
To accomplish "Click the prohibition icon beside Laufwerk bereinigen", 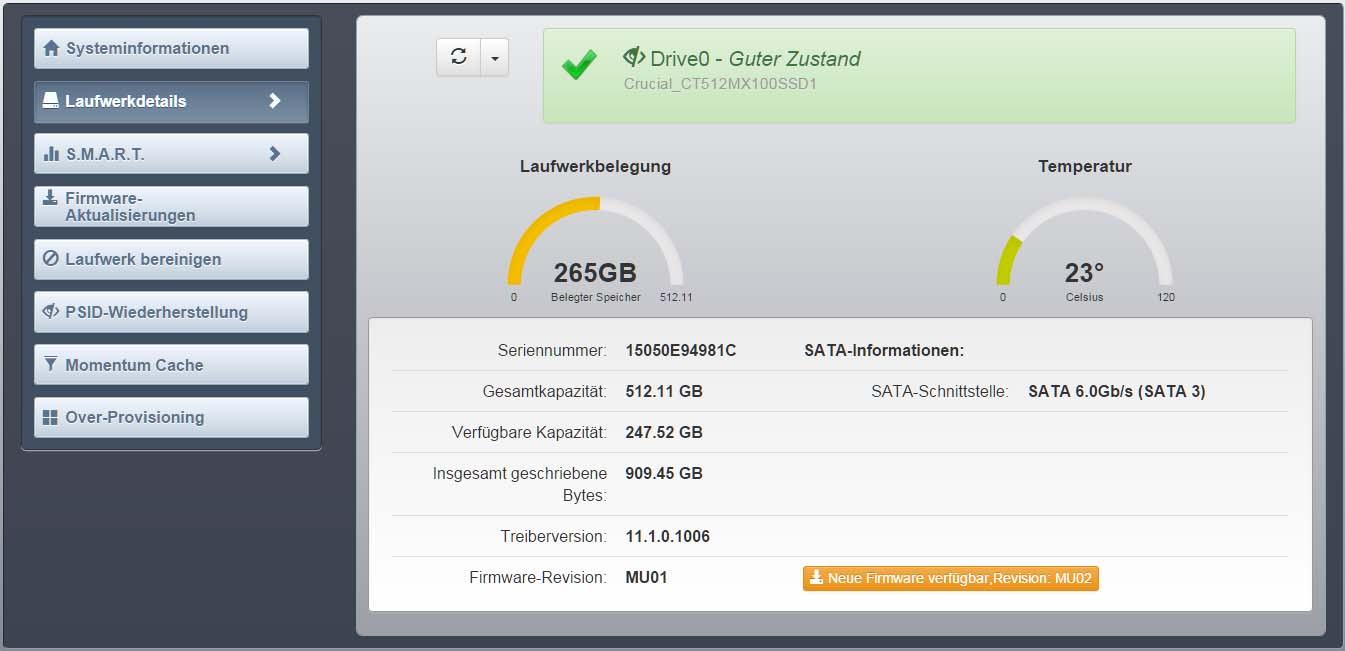I will click(x=51, y=259).
